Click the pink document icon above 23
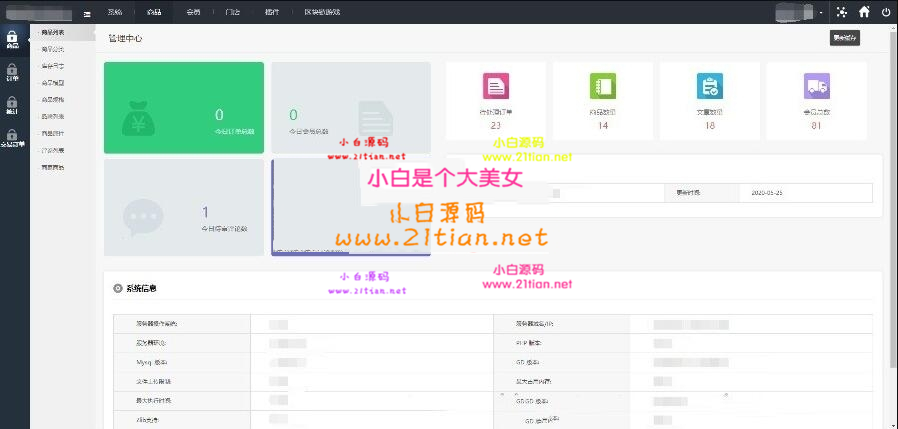Screen dimensions: 898x429 (495, 86)
